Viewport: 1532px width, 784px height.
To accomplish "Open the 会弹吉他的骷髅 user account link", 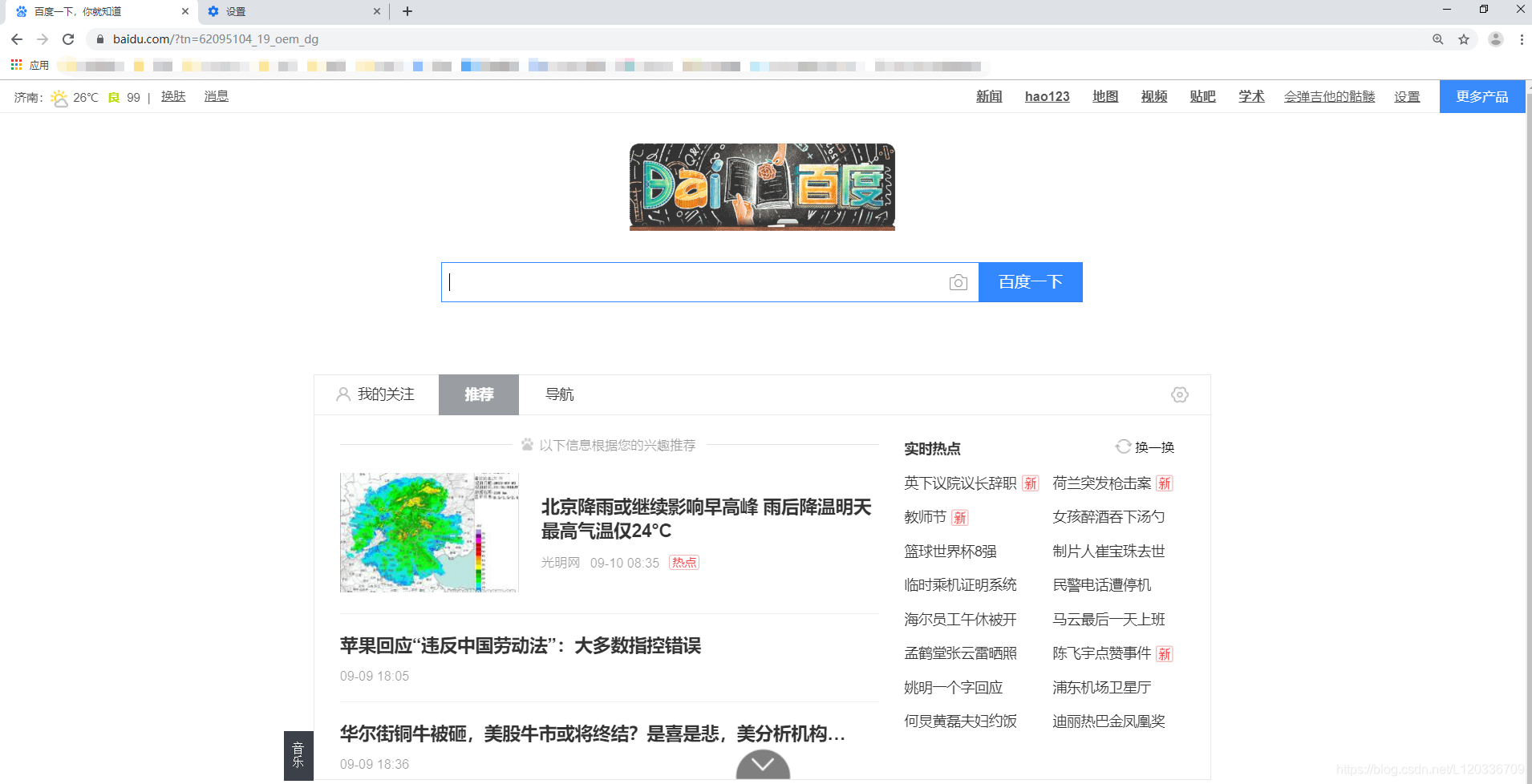I will coord(1330,96).
